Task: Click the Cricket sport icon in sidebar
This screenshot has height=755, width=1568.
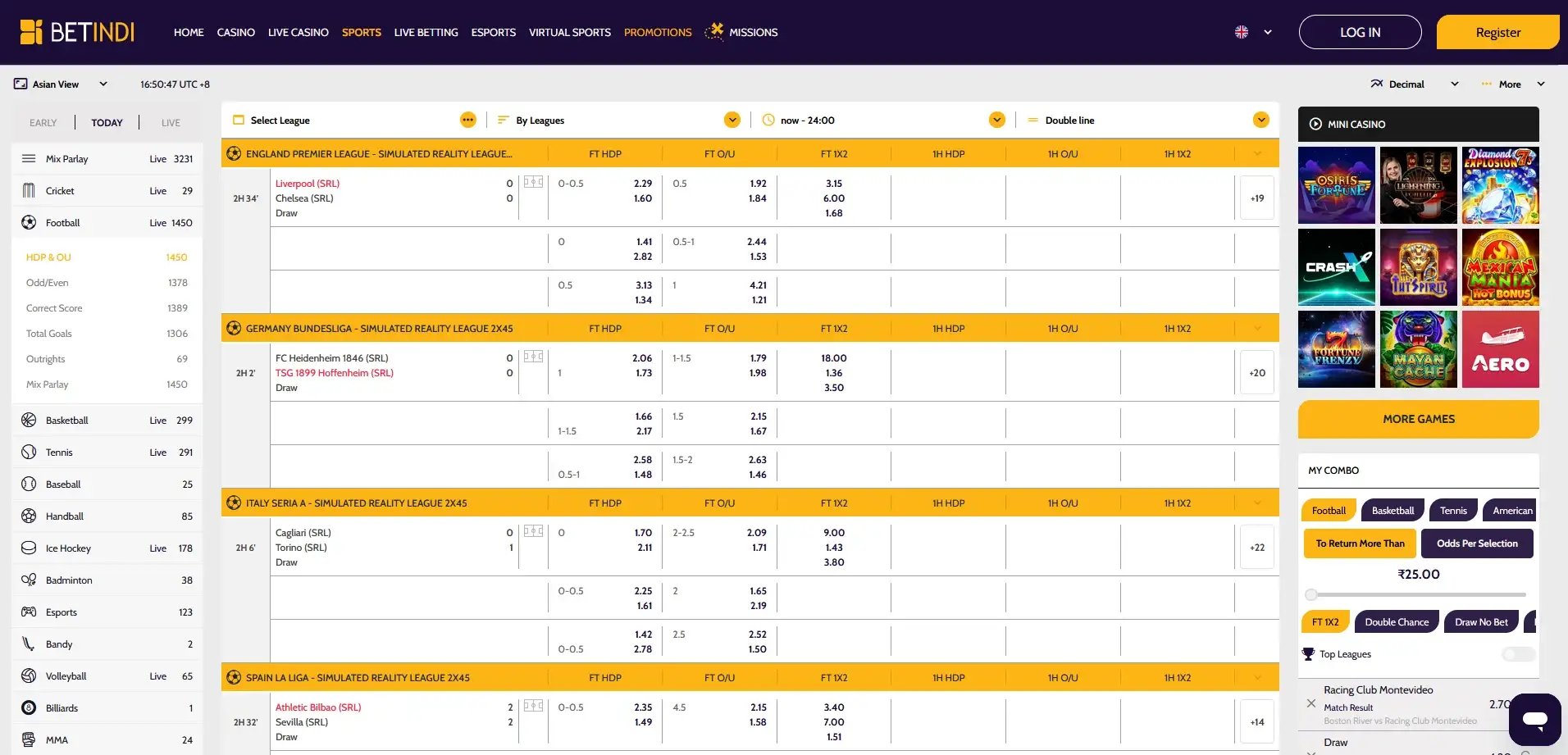Action: (x=29, y=191)
